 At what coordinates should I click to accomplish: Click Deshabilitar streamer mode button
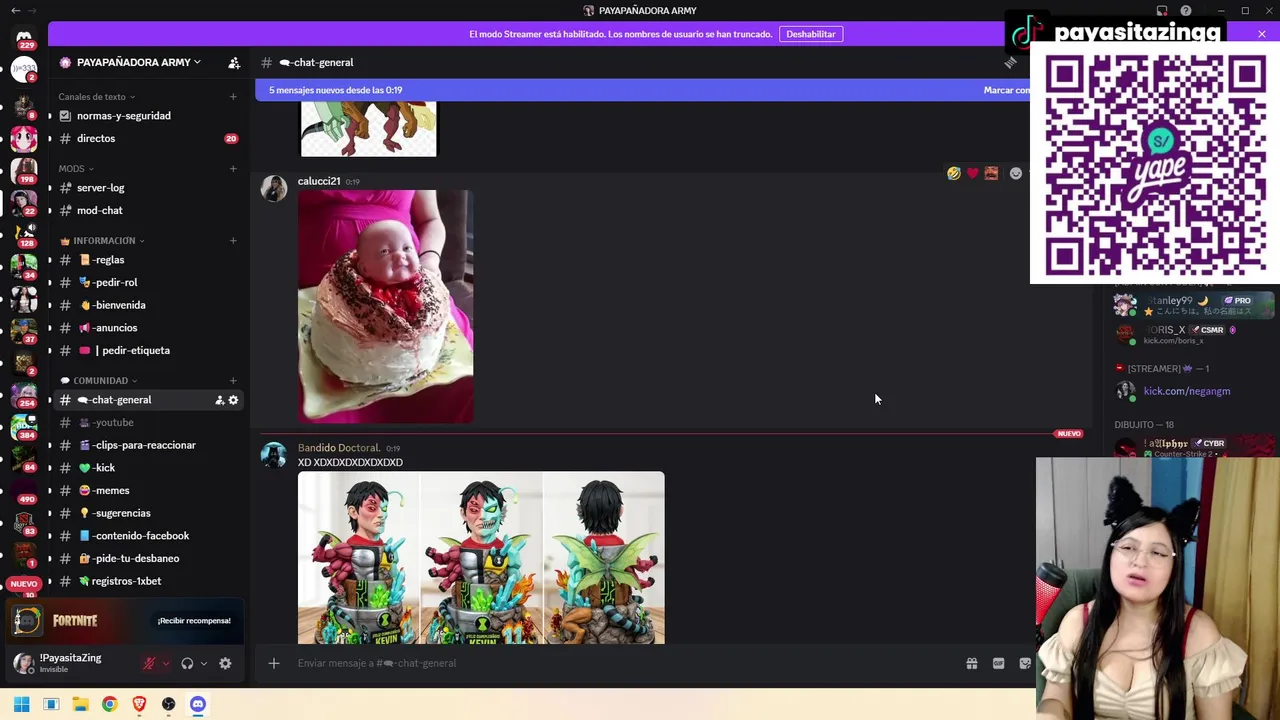(810, 34)
